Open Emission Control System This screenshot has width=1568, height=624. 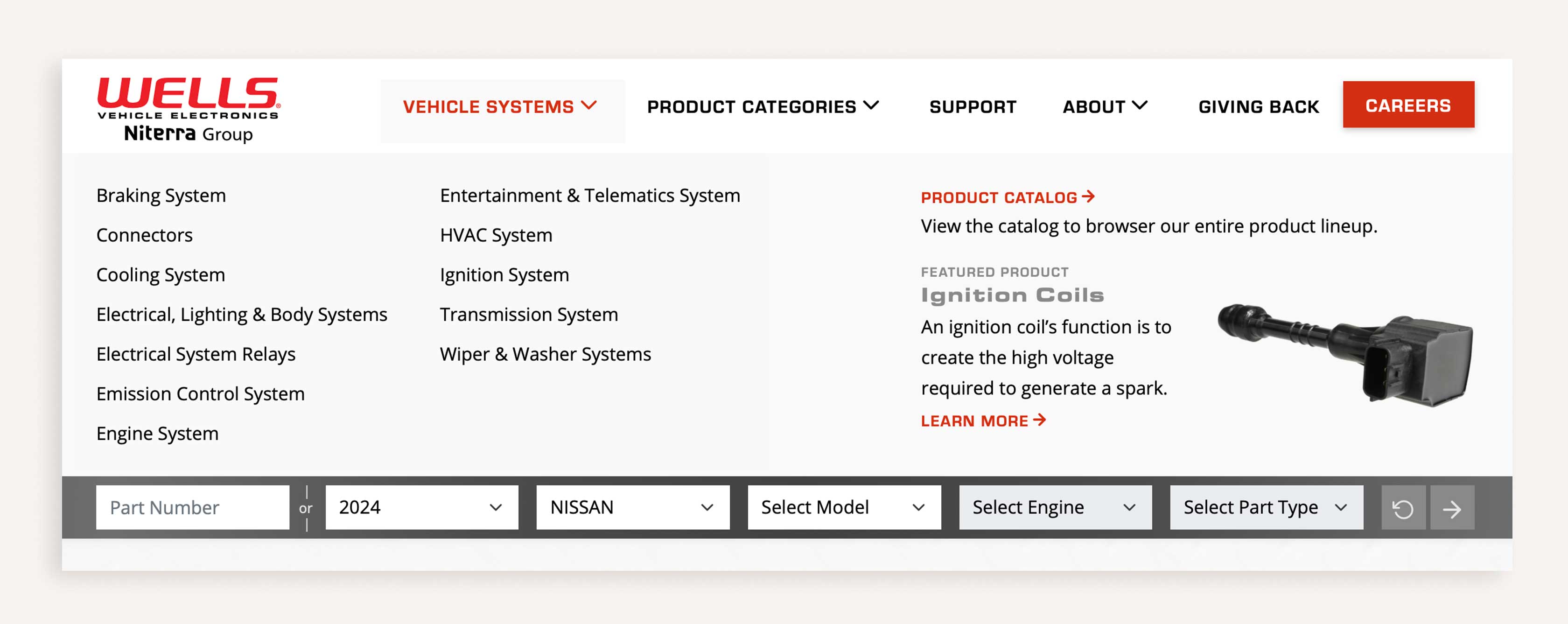click(x=200, y=394)
